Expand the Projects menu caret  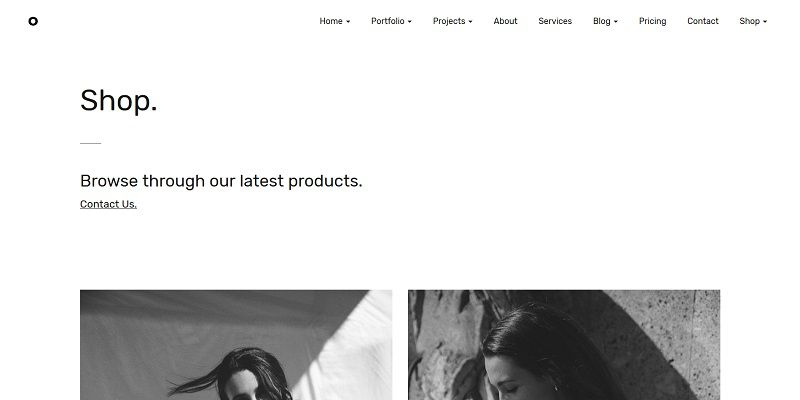(470, 22)
